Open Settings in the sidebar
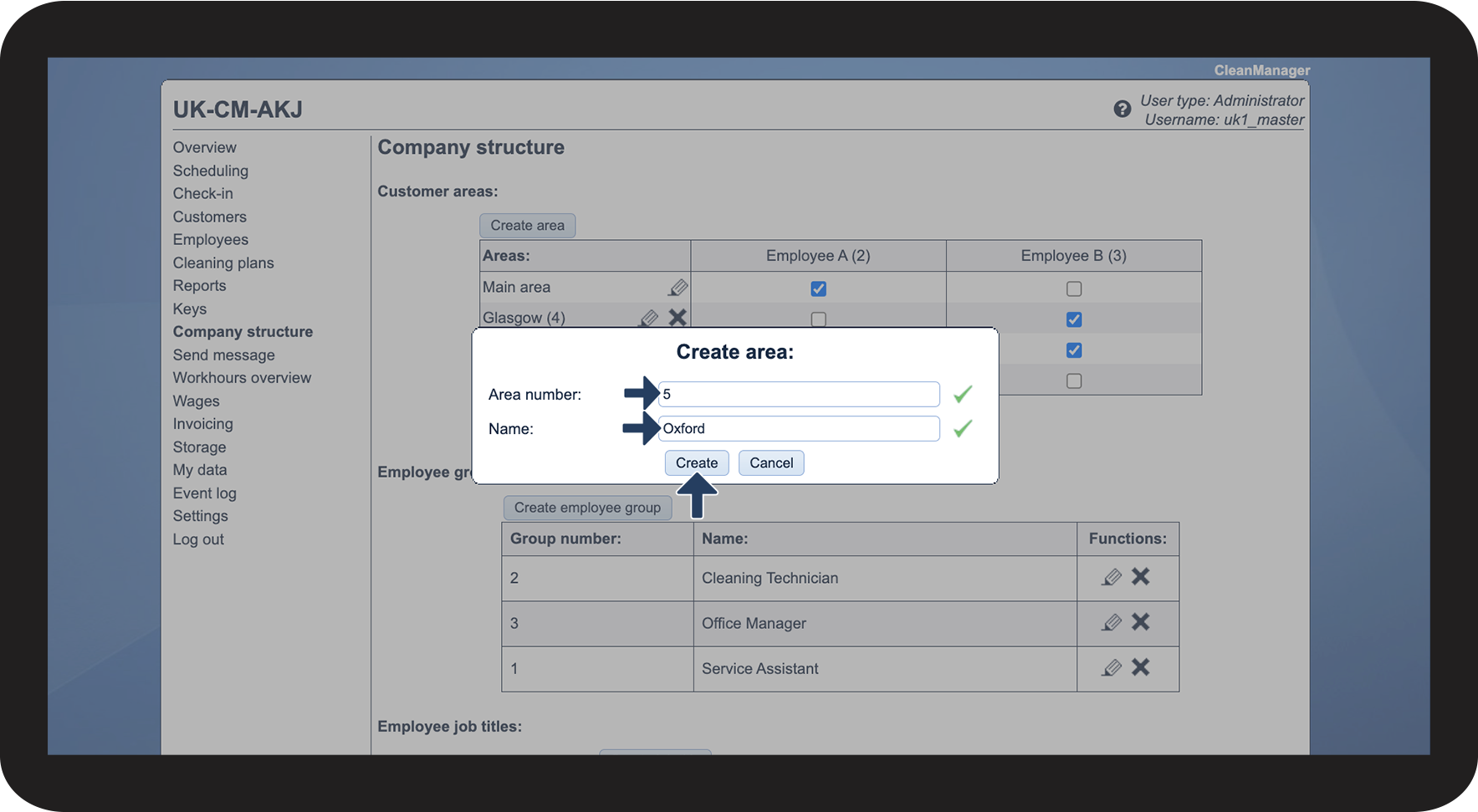Screen dimensions: 1478x812 pos(201,516)
